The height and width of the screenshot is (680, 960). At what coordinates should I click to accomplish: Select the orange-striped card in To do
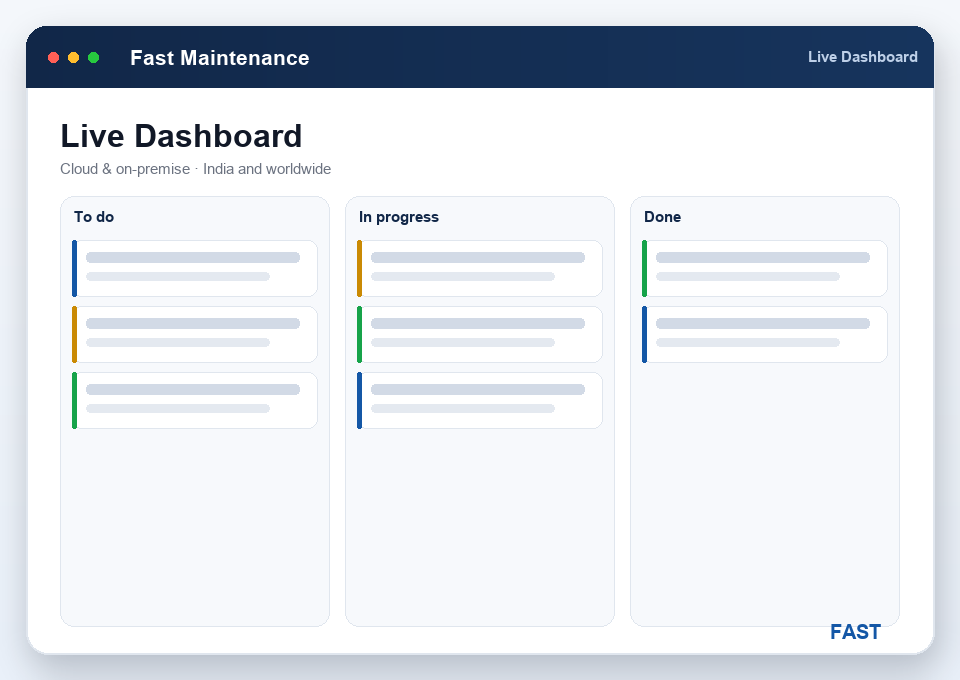tap(195, 335)
